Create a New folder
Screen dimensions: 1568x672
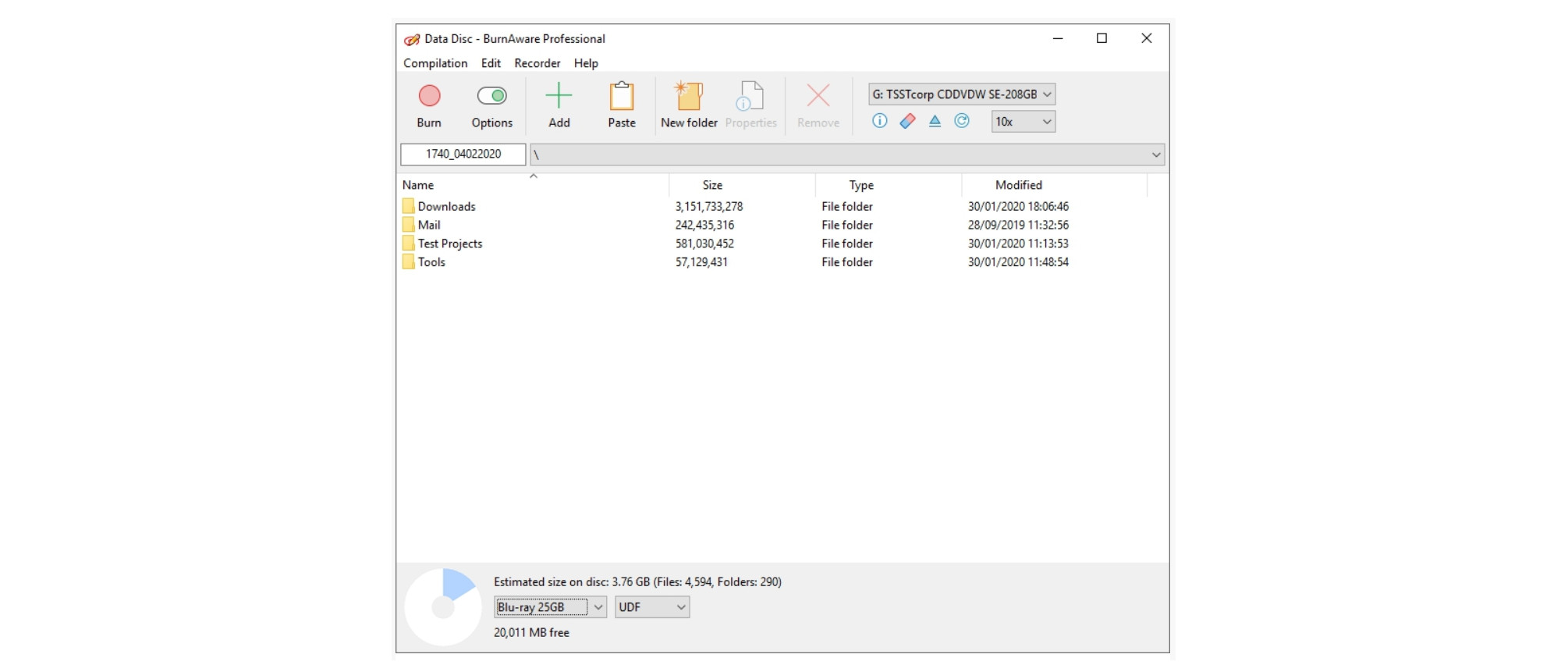click(689, 105)
